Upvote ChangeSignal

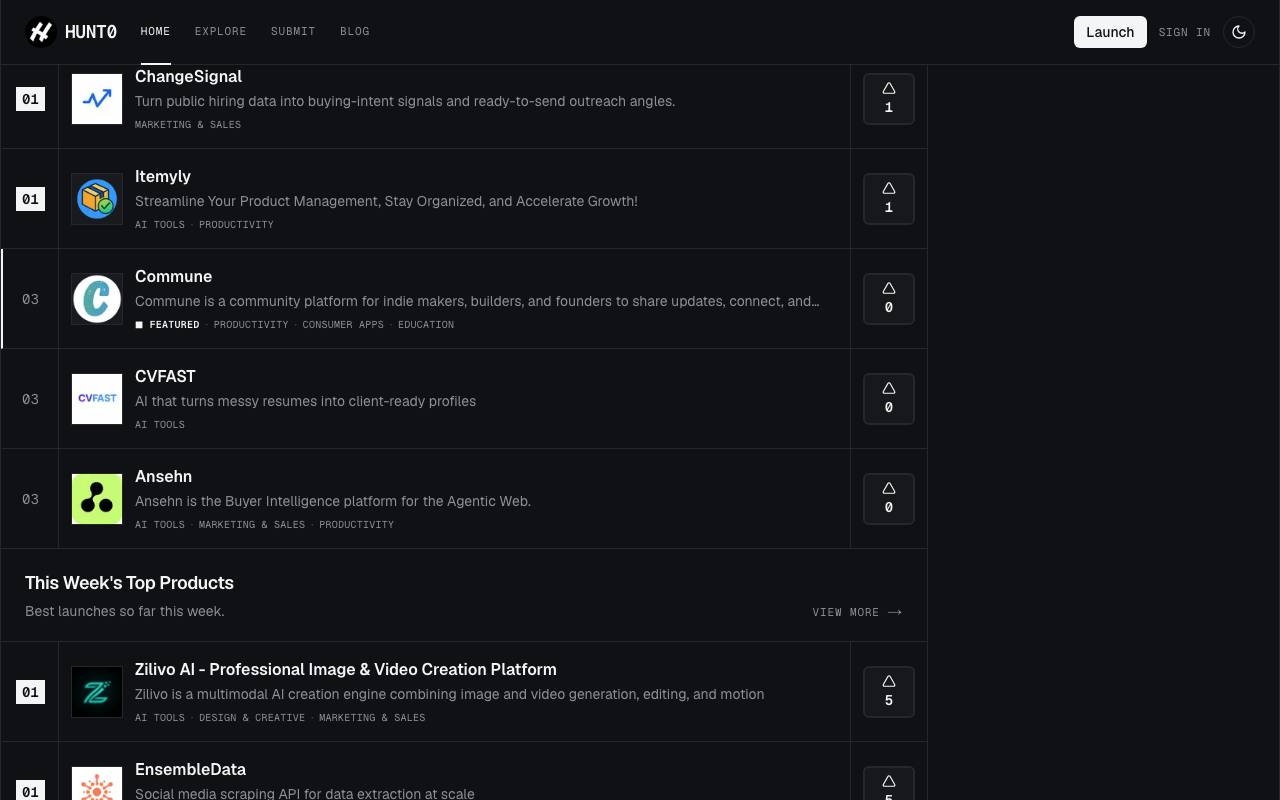click(x=889, y=99)
